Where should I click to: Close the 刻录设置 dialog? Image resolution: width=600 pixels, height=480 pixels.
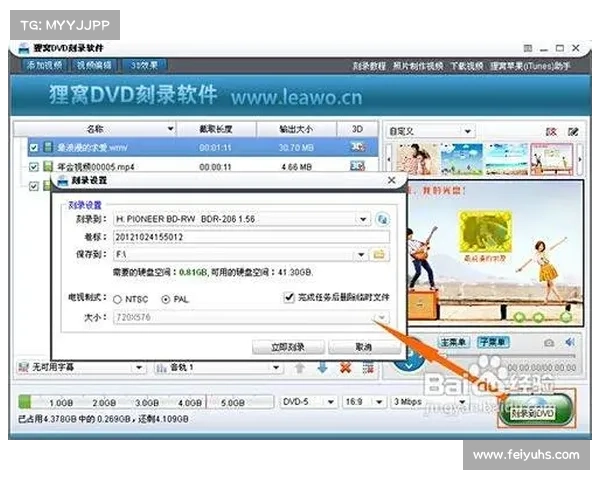[x=391, y=180]
